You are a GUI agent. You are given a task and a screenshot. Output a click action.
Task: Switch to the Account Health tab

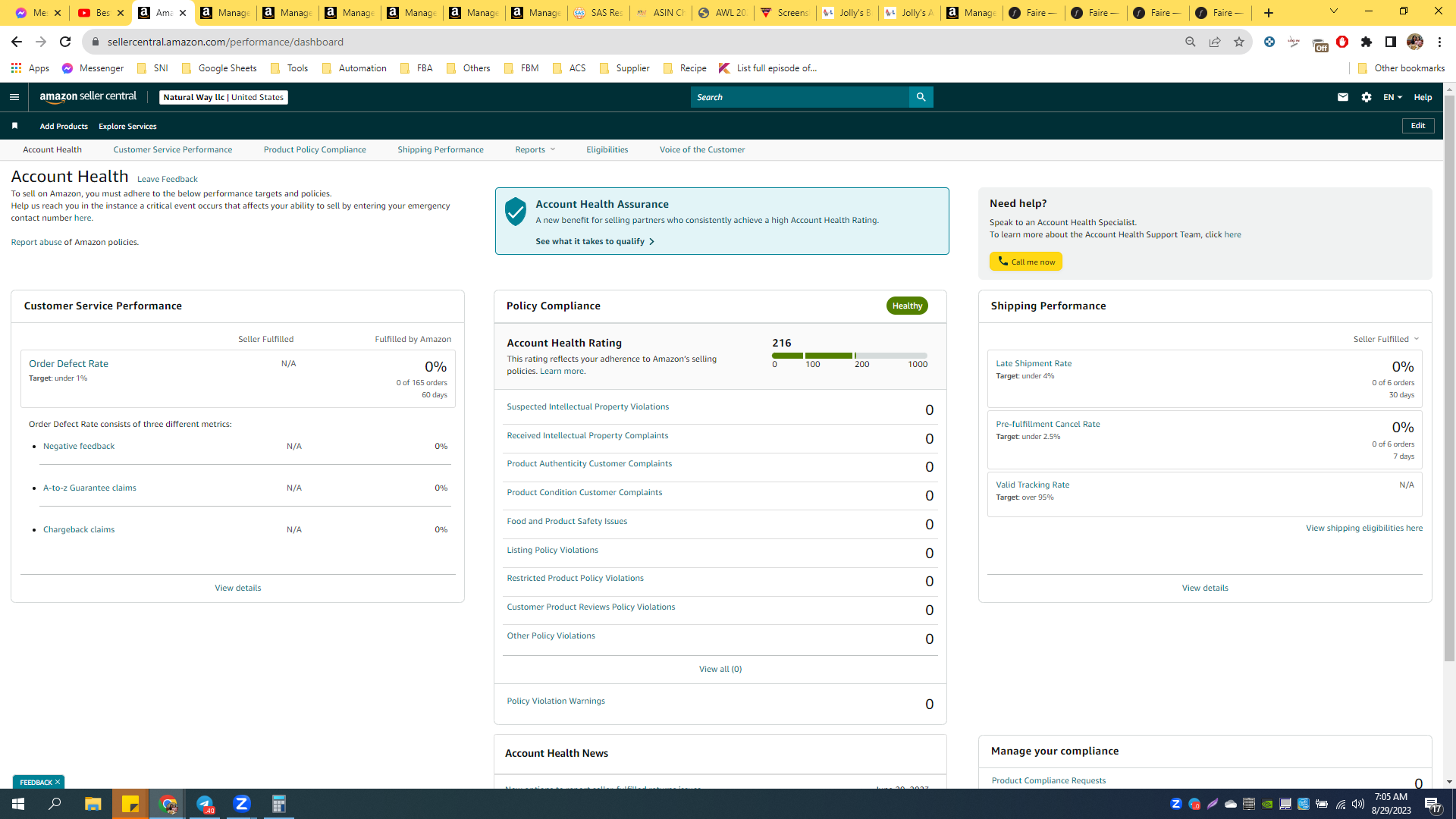[x=52, y=149]
